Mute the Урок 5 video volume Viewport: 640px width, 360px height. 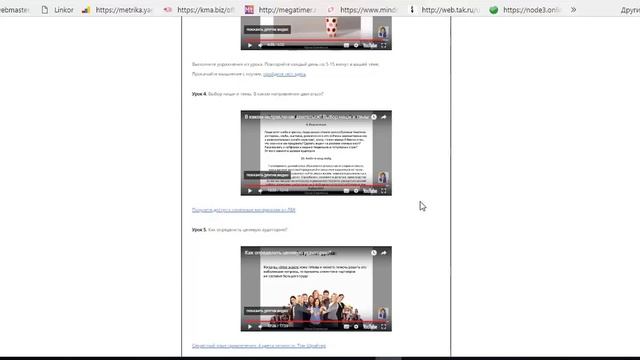pos(260,327)
